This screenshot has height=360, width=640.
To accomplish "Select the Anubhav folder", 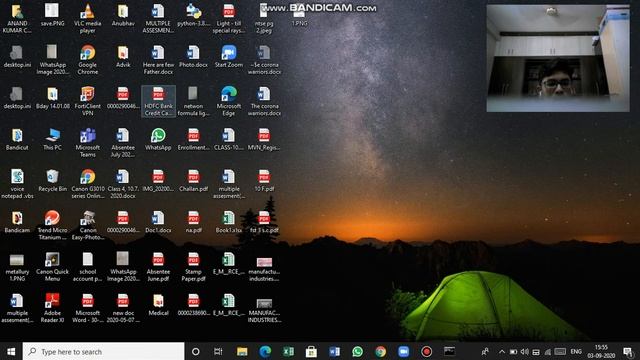I will [x=123, y=16].
